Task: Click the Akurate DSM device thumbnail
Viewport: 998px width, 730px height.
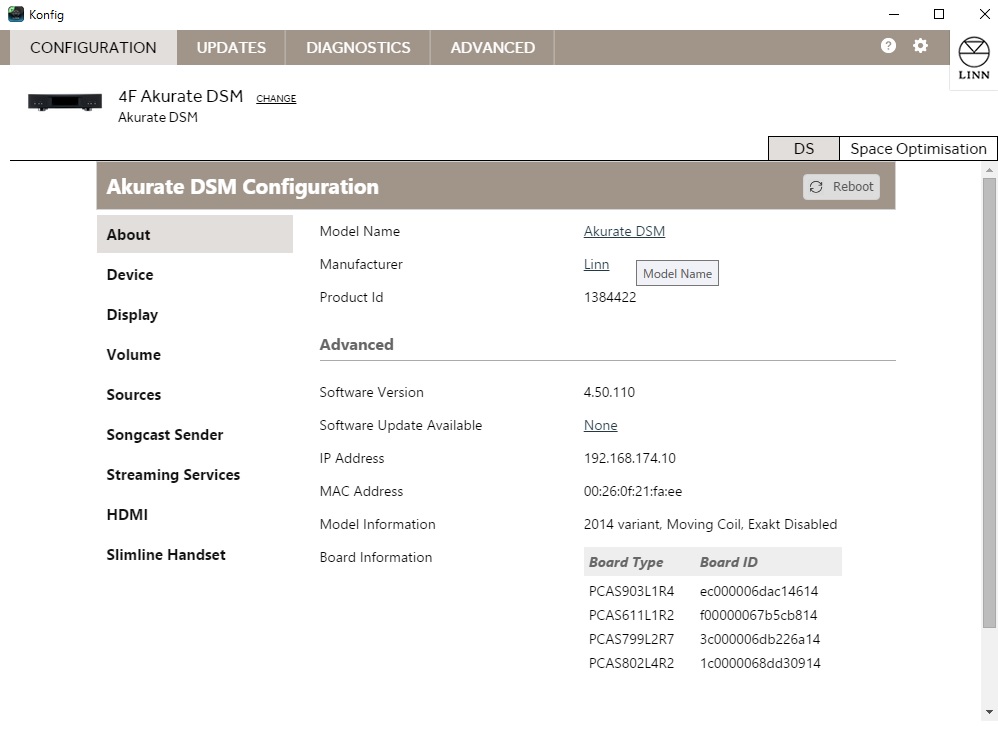Action: 65,101
